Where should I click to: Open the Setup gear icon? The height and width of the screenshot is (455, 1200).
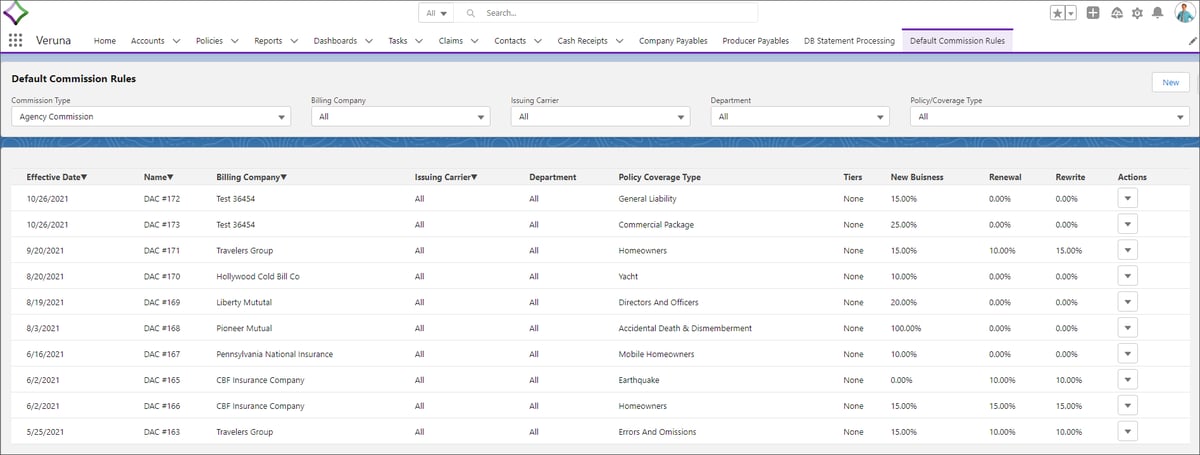pyautogui.click(x=1137, y=13)
